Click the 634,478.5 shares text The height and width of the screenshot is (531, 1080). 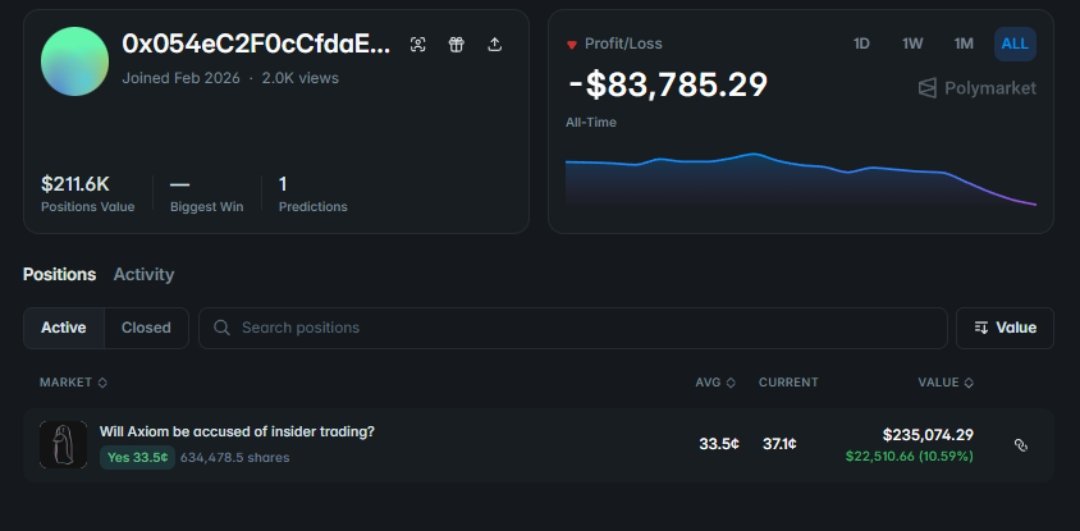[235, 457]
